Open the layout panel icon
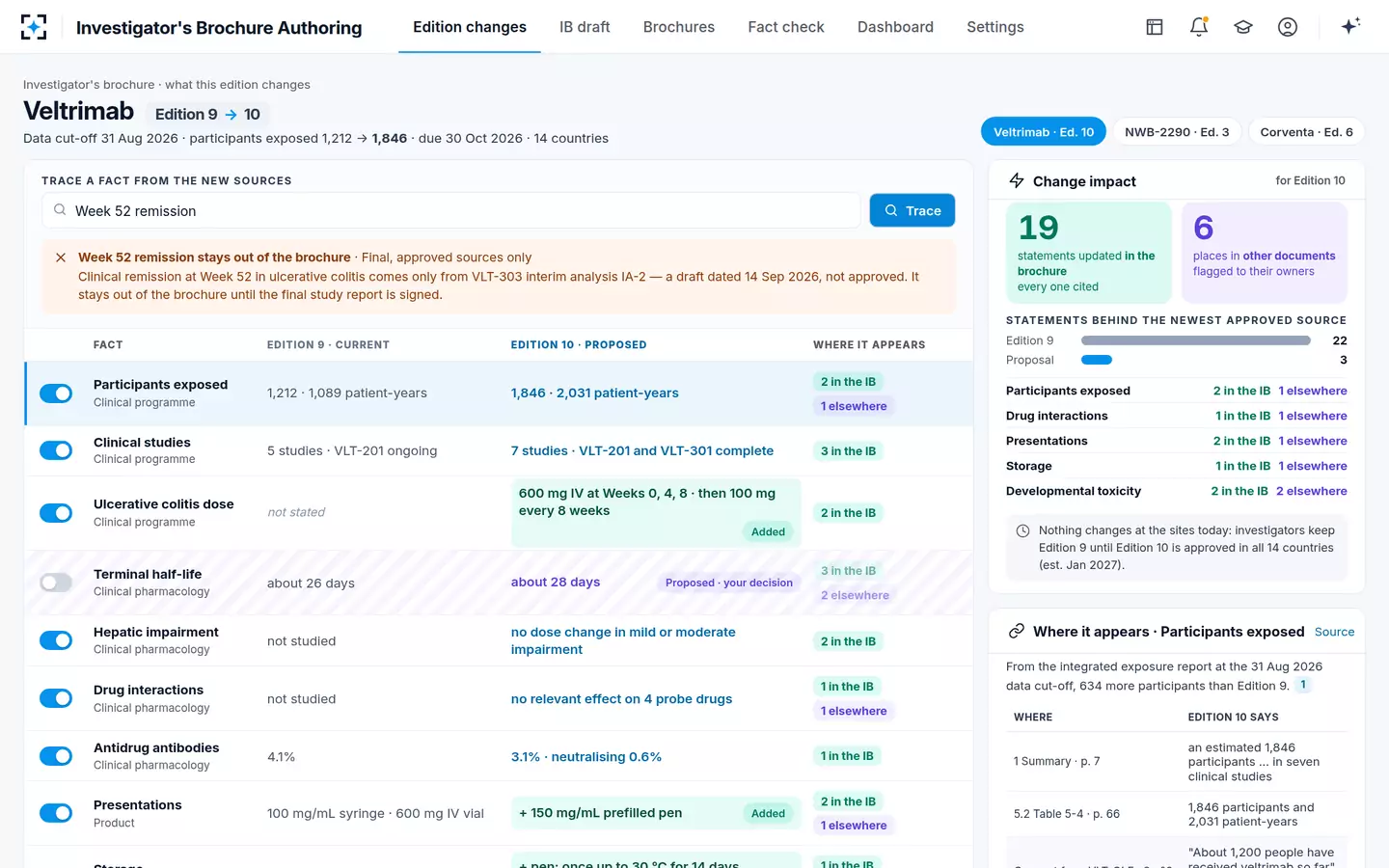Screen dimensions: 1389x868 pyautogui.click(x=1155, y=27)
